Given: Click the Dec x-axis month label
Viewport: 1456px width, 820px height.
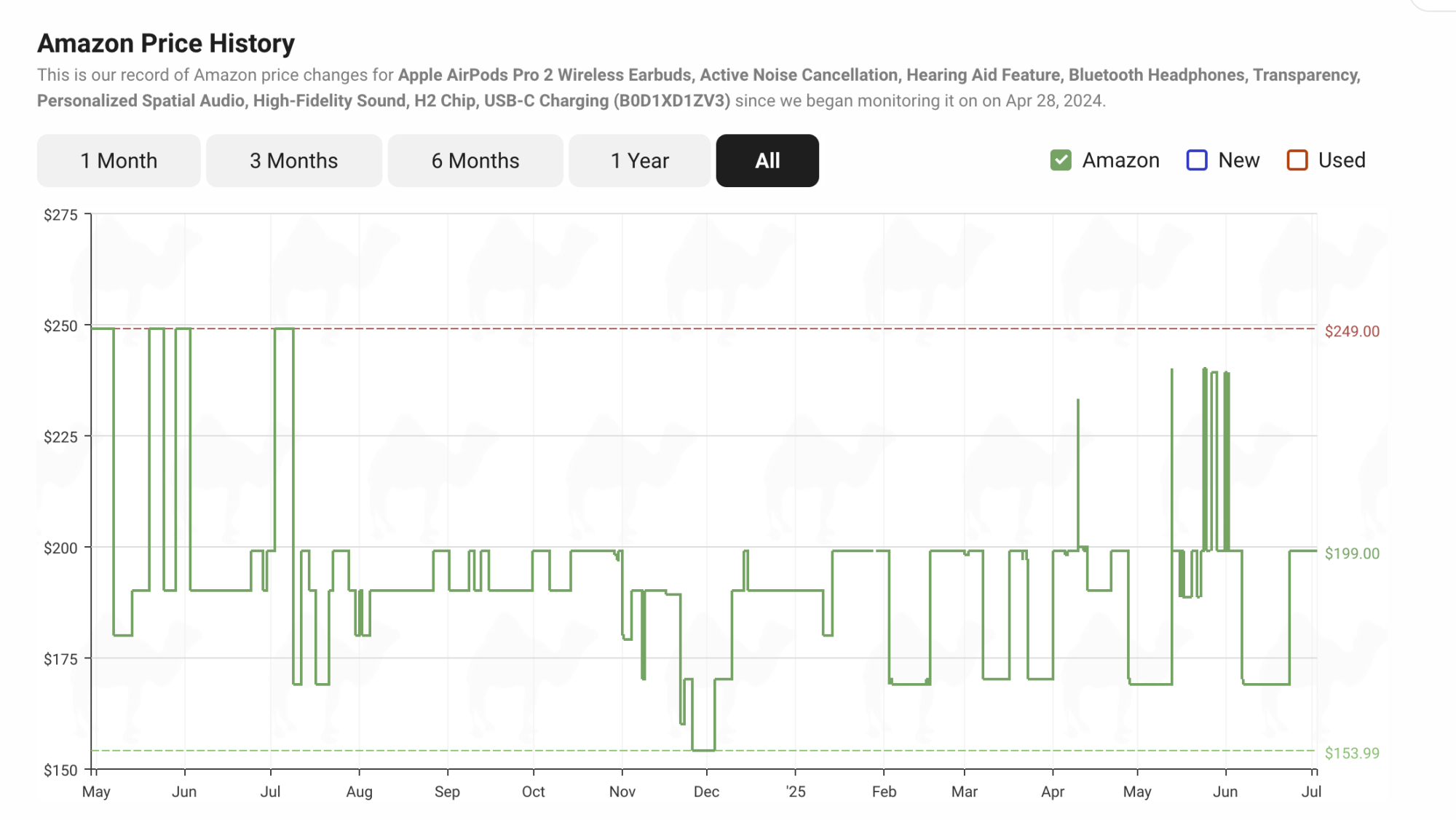Looking at the screenshot, I should click(706, 792).
